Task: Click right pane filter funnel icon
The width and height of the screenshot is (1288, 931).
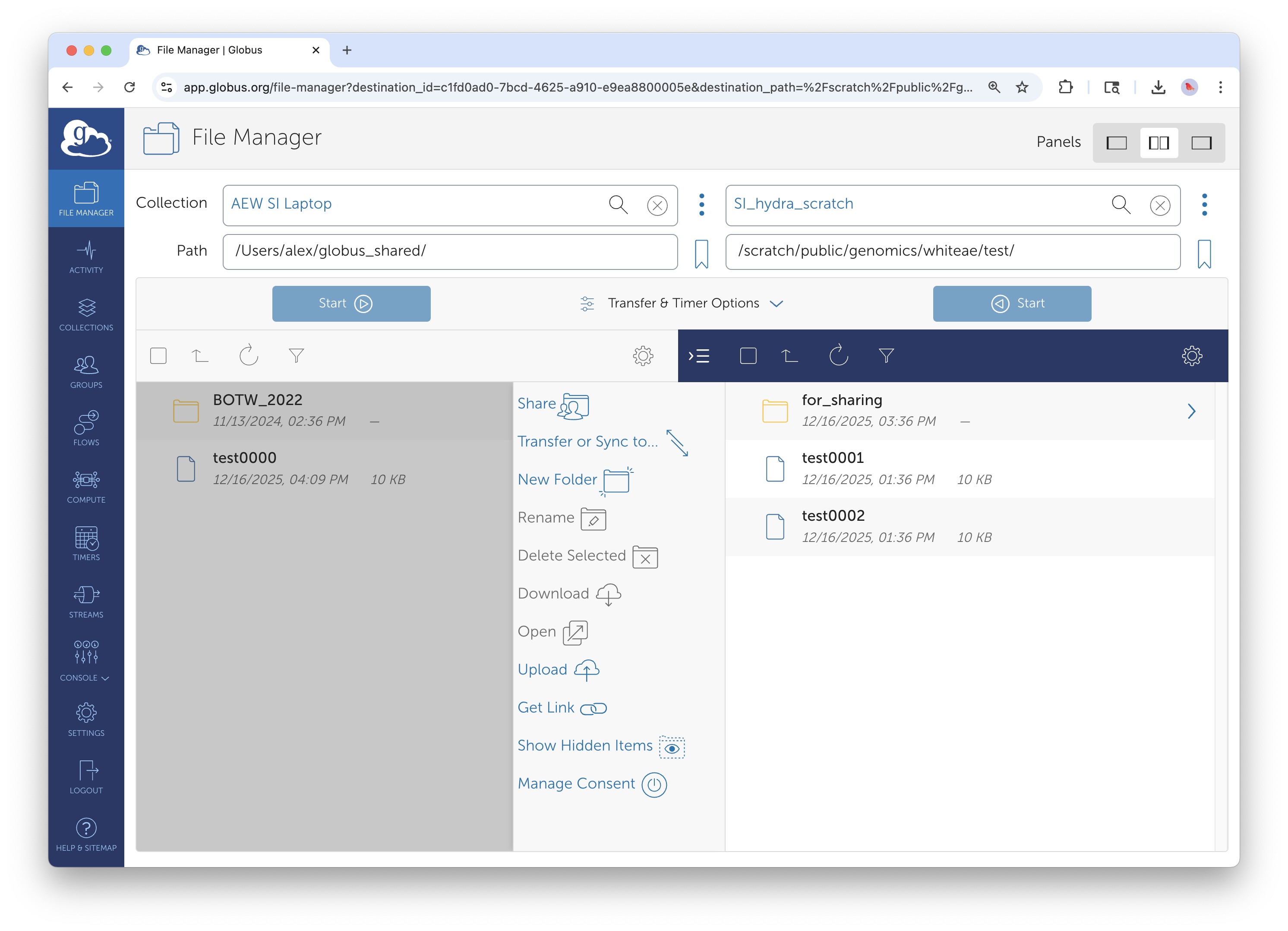Action: (886, 355)
